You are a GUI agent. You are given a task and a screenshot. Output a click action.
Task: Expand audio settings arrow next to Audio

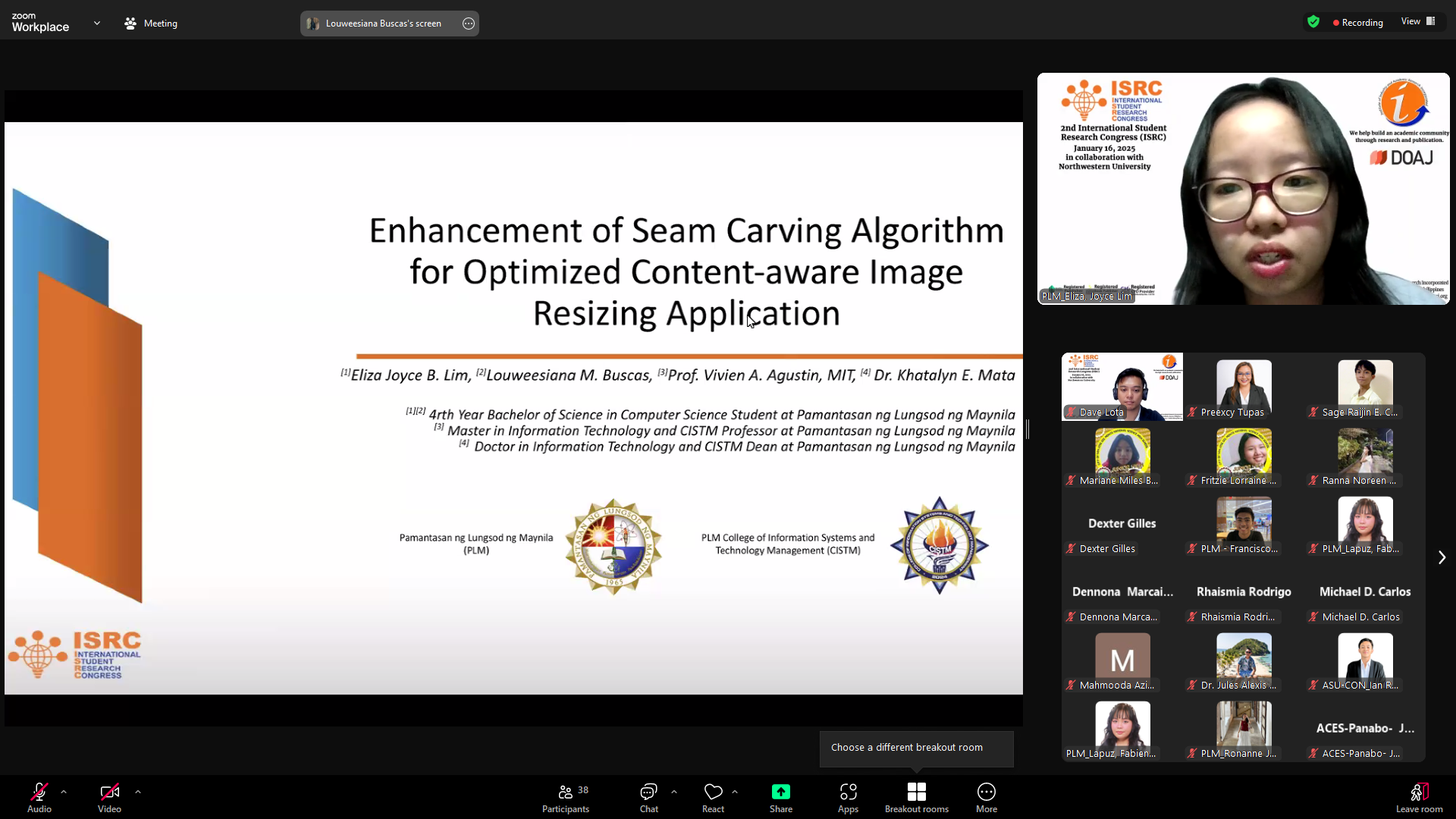[x=64, y=792]
